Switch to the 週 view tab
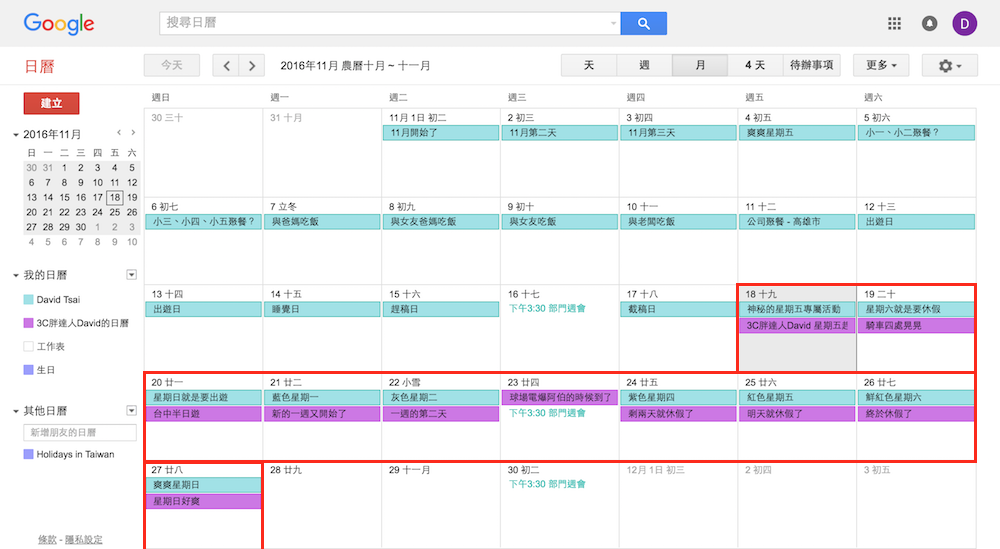Screen dimensions: 1000x549 (644, 66)
